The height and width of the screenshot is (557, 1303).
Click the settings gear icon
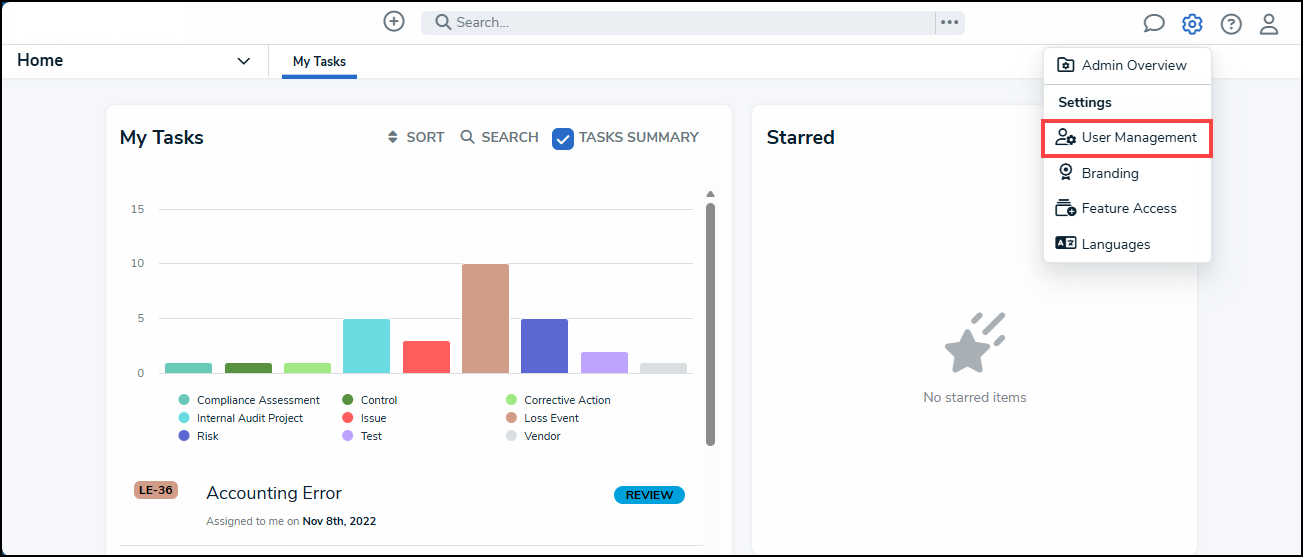coord(1192,24)
